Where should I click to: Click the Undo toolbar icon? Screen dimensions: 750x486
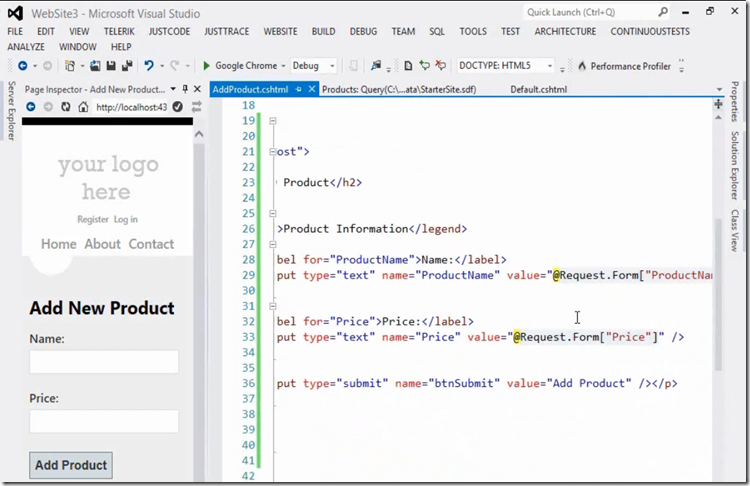149,66
